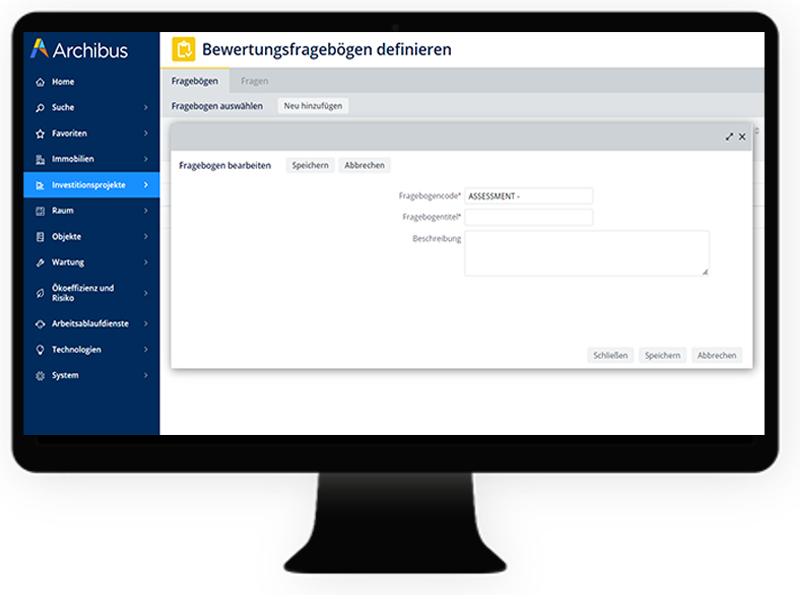Click the Bewertungsfragebögen definieren title
The width and height of the screenshot is (800, 595).
[x=327, y=49]
